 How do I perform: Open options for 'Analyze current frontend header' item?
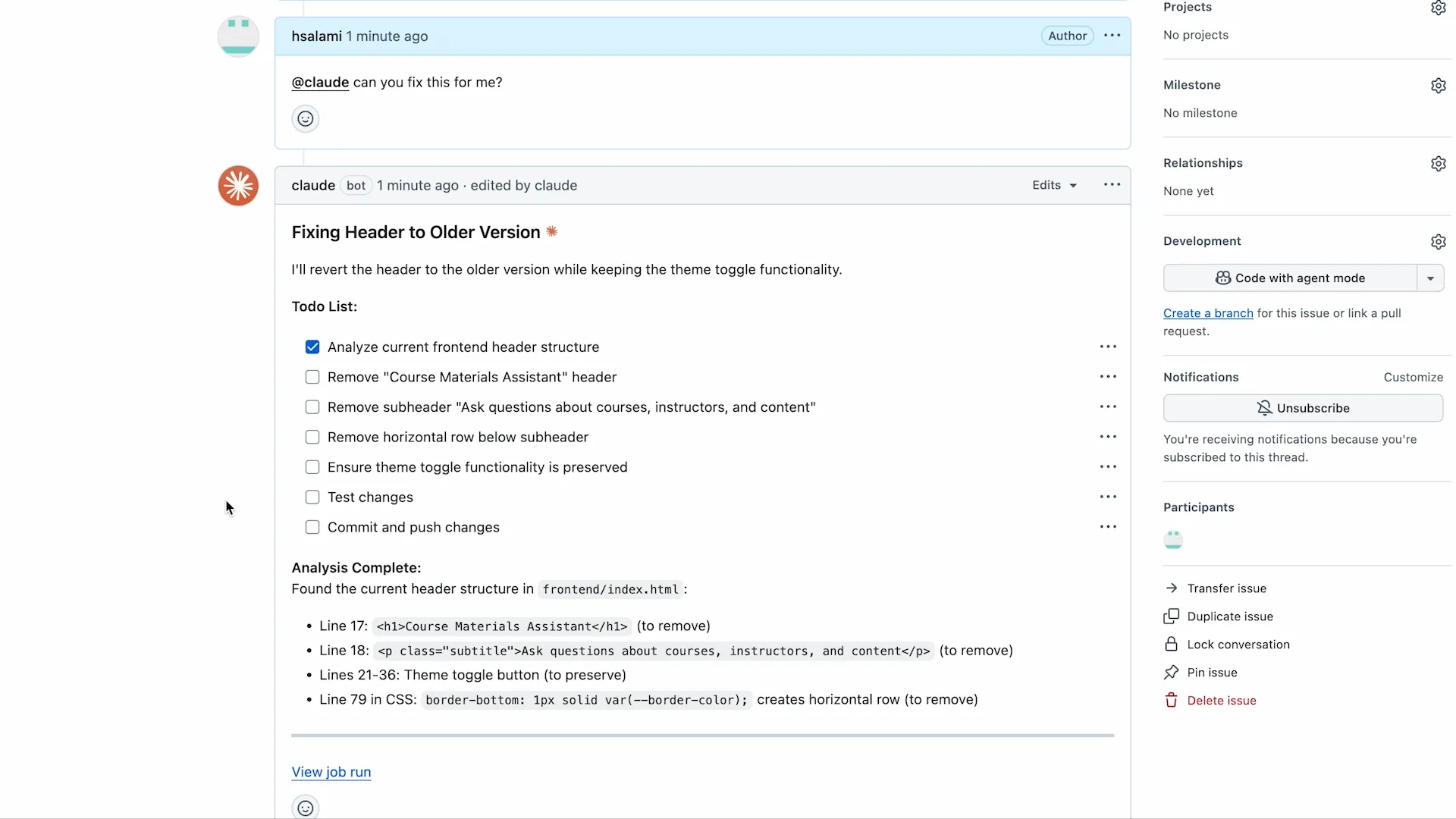point(1108,347)
